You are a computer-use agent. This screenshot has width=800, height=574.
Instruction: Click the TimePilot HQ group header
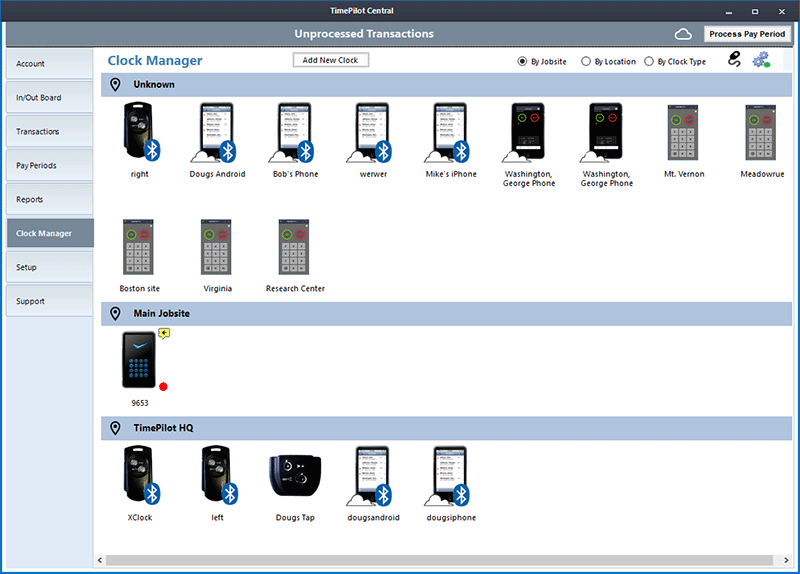click(x=163, y=428)
